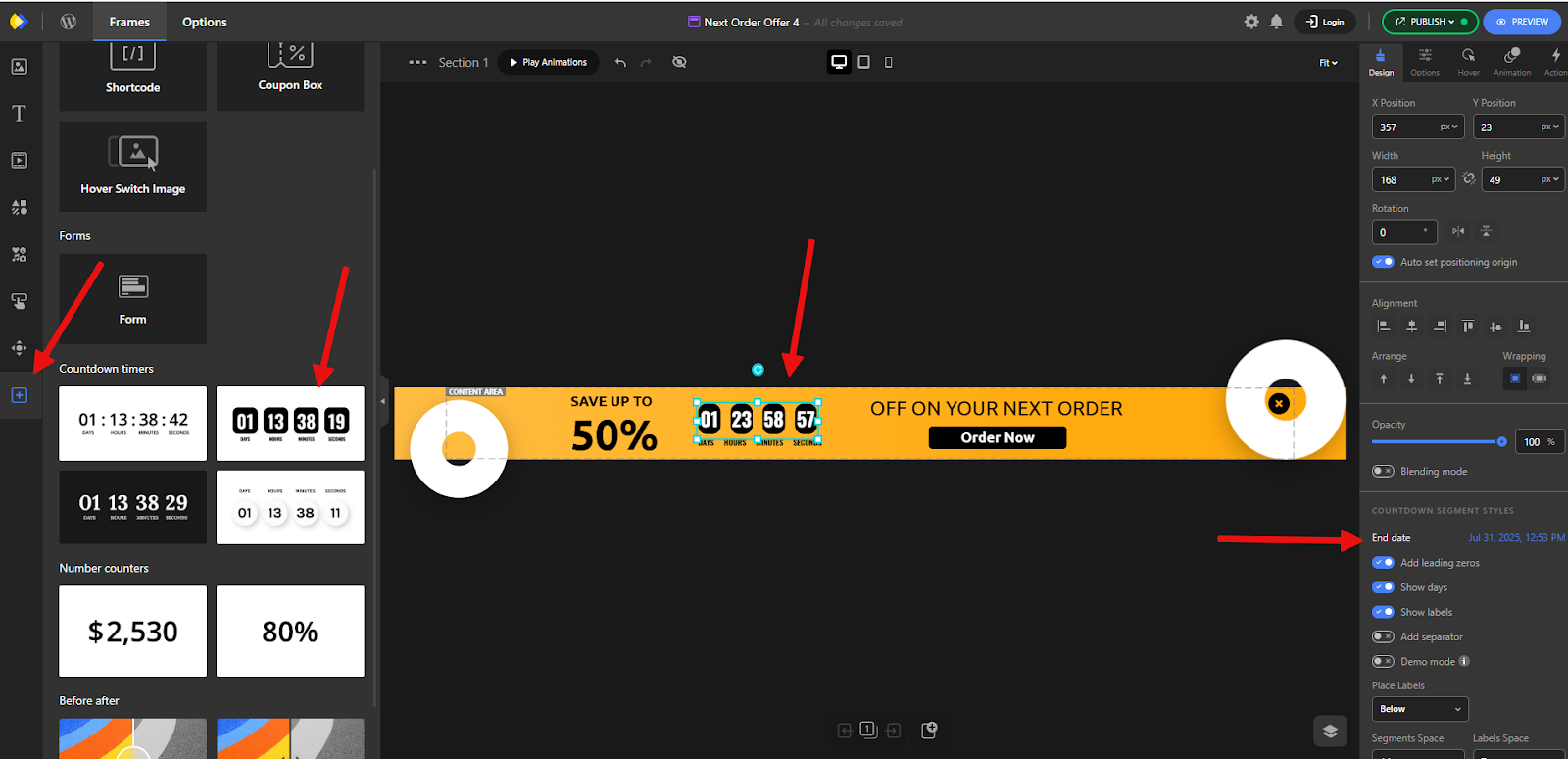Switch to mobile device view
Screen dimensions: 1568x759
889,62
